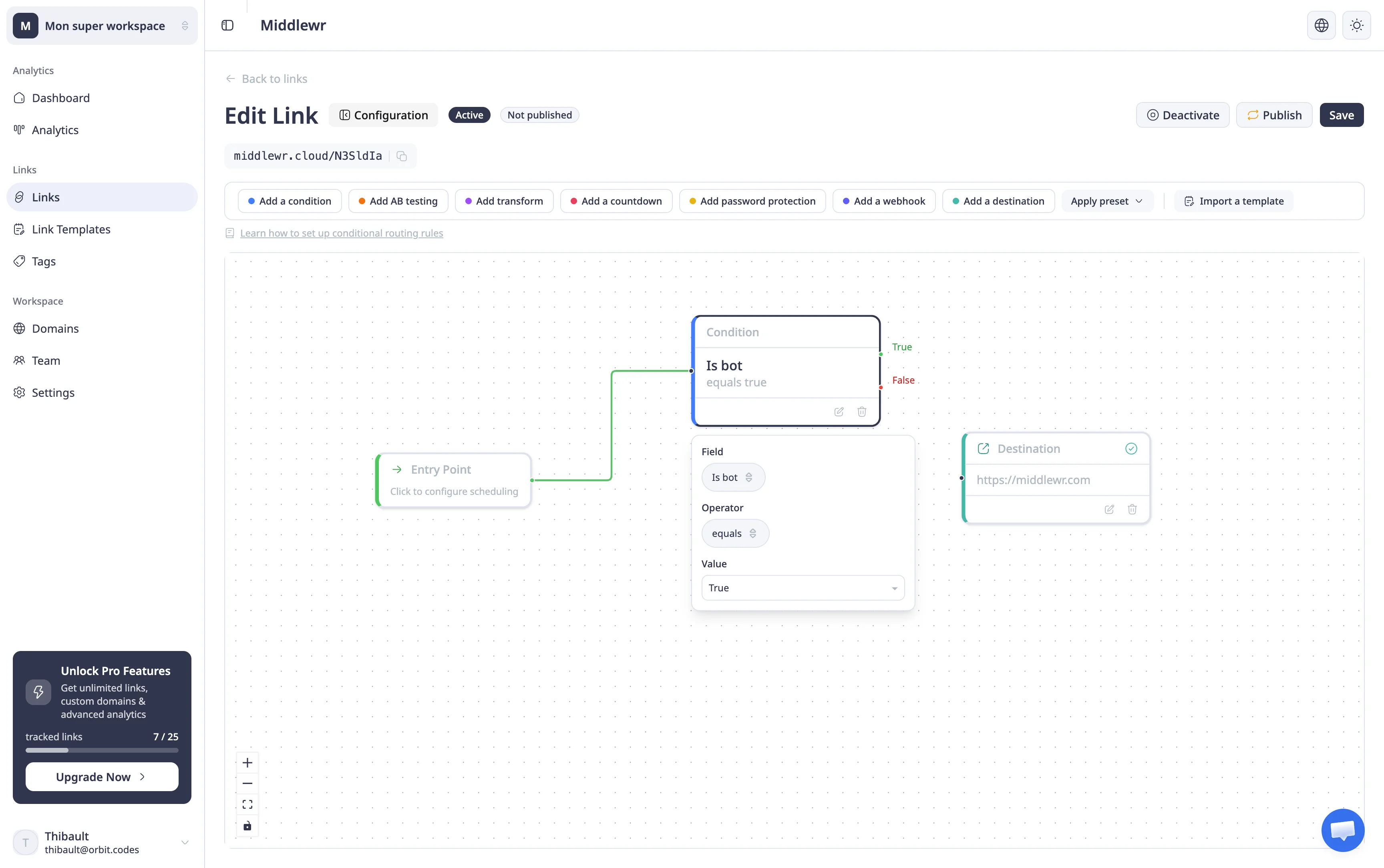
Task: Zoom out on the canvas
Action: 247,784
